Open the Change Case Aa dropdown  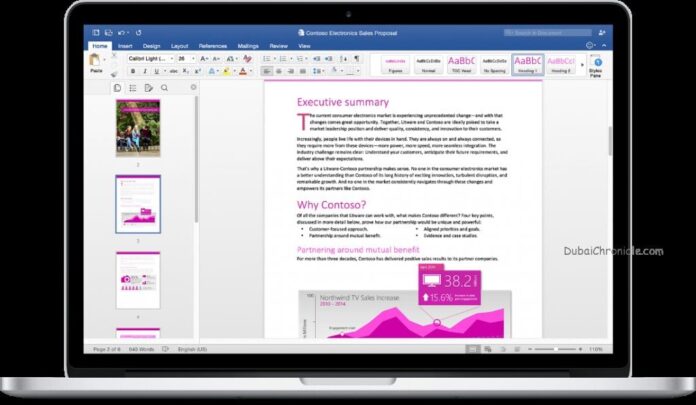232,59
